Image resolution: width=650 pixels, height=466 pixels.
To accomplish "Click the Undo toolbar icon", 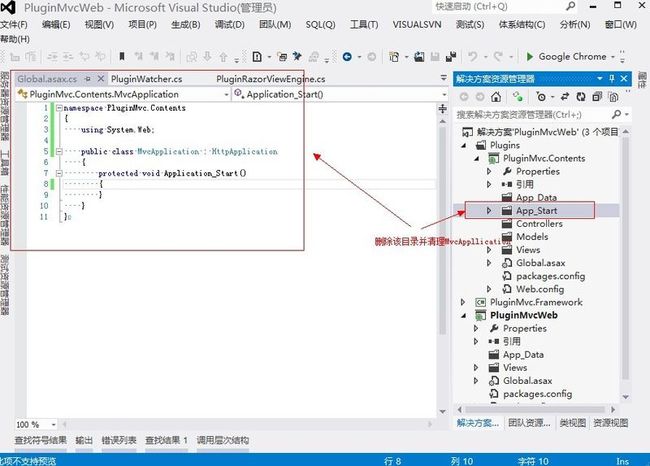I will tap(473, 56).
